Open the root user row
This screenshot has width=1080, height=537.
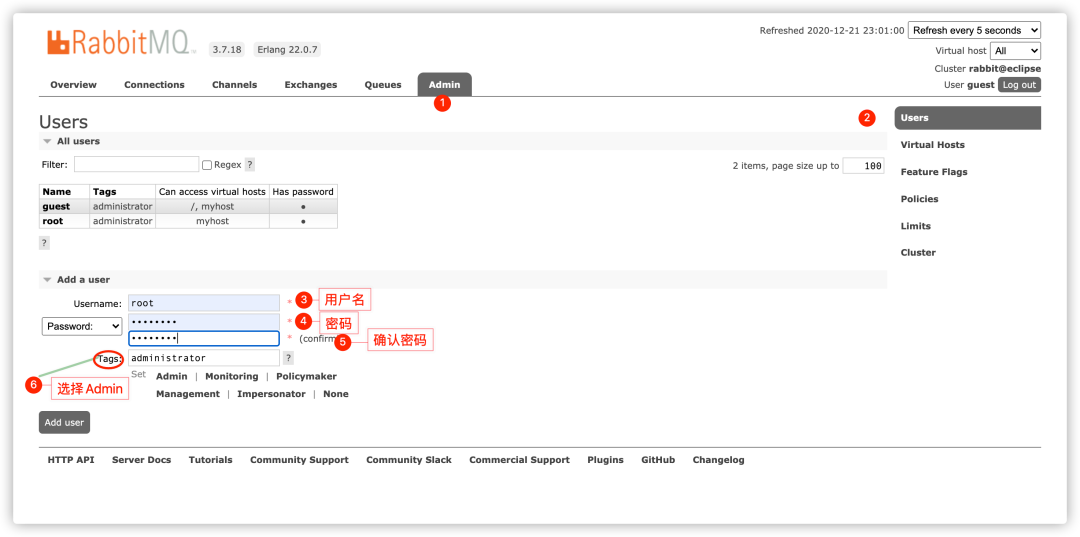(53, 221)
